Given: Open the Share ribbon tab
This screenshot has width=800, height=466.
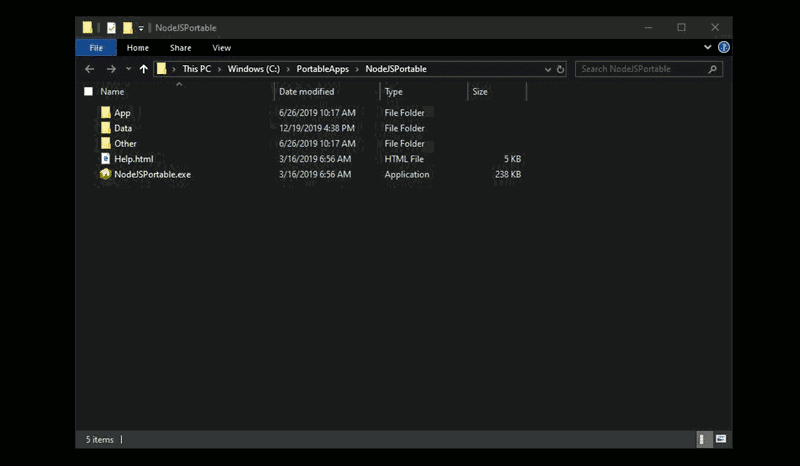Looking at the screenshot, I should click(181, 48).
